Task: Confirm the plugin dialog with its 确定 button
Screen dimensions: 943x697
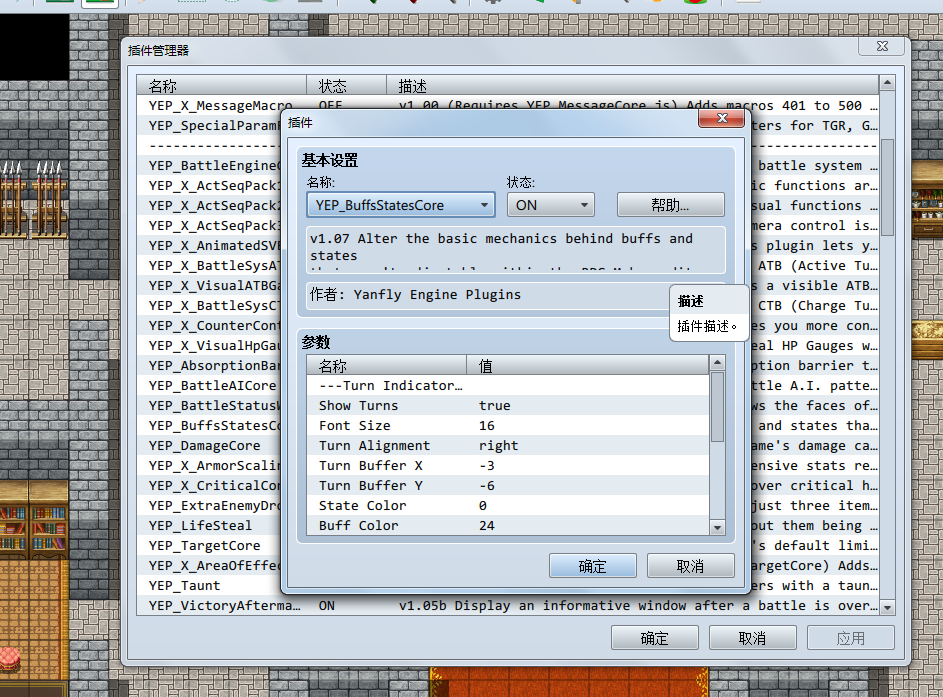Action: click(592, 566)
